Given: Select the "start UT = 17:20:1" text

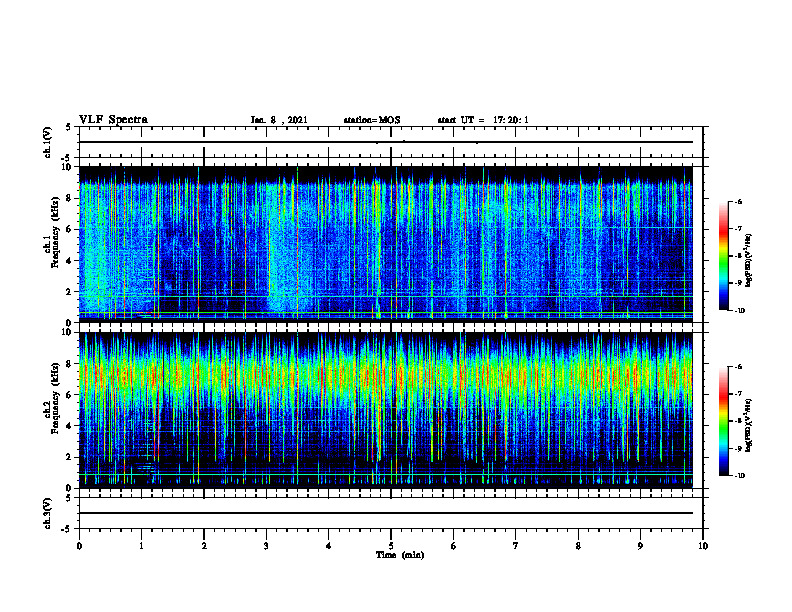Looking at the screenshot, I should point(483,120).
